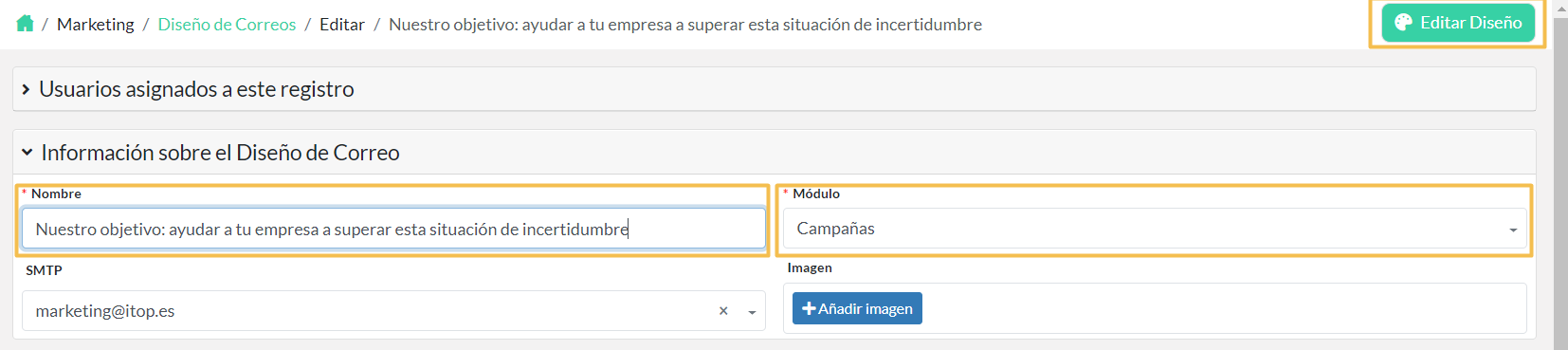
Task: Open the Diseño de Correos breadcrumb link
Action: coord(227,25)
